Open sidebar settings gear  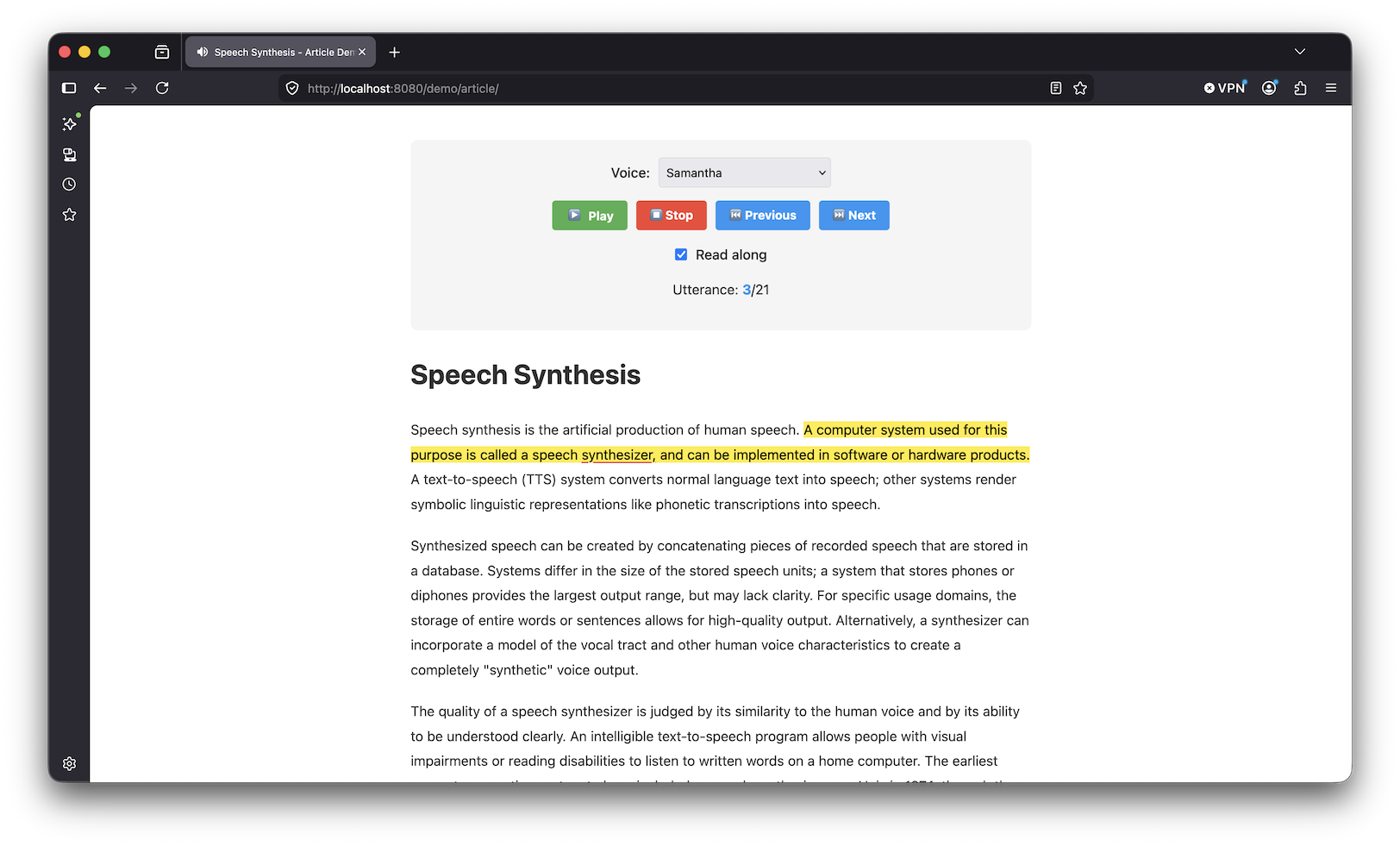[x=70, y=763]
